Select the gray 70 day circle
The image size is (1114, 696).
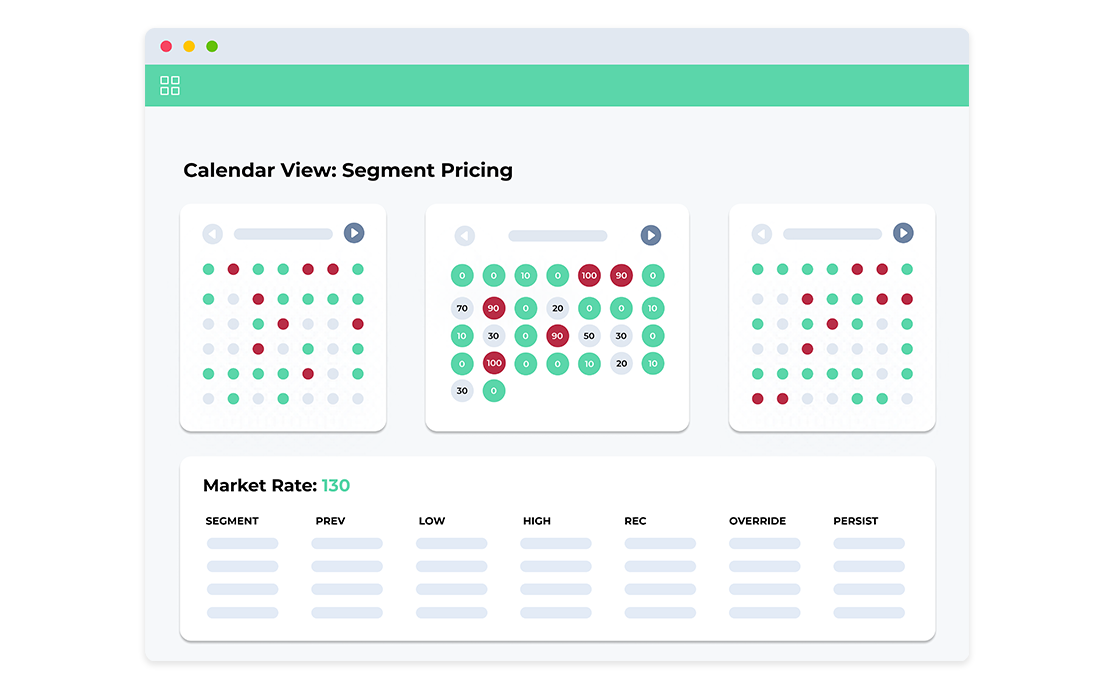point(461,309)
